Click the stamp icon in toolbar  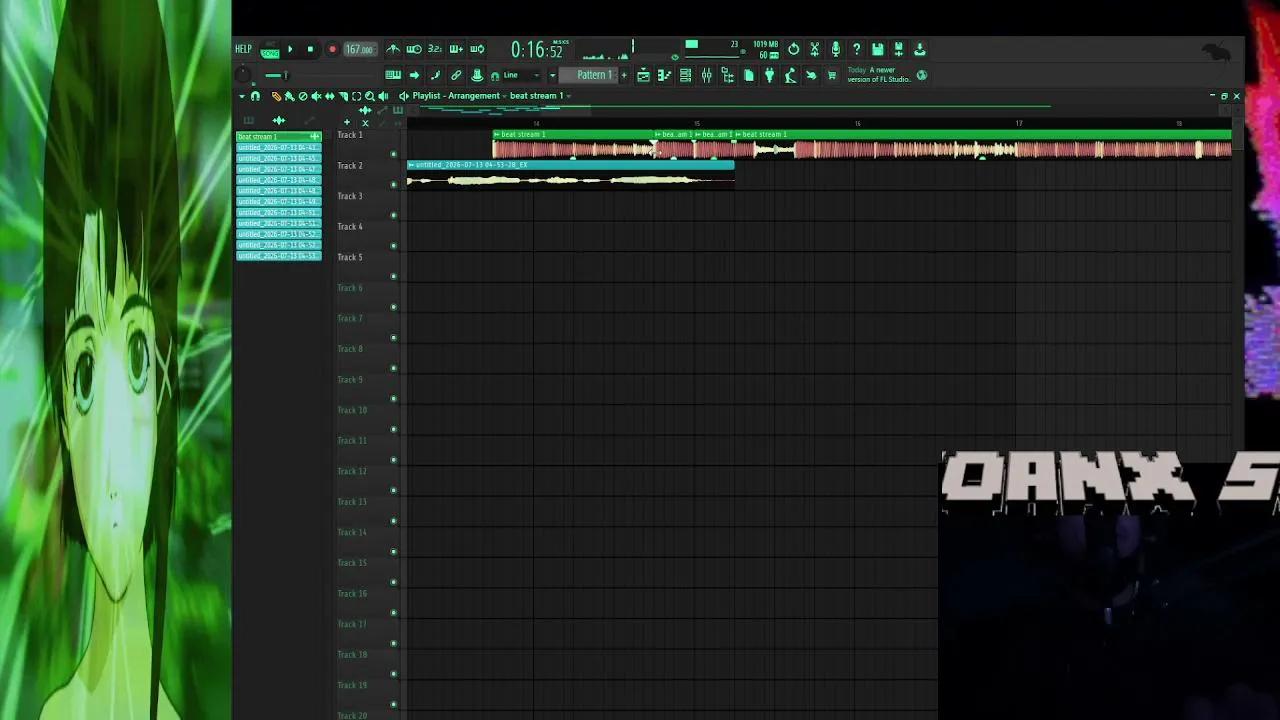[x=477, y=75]
